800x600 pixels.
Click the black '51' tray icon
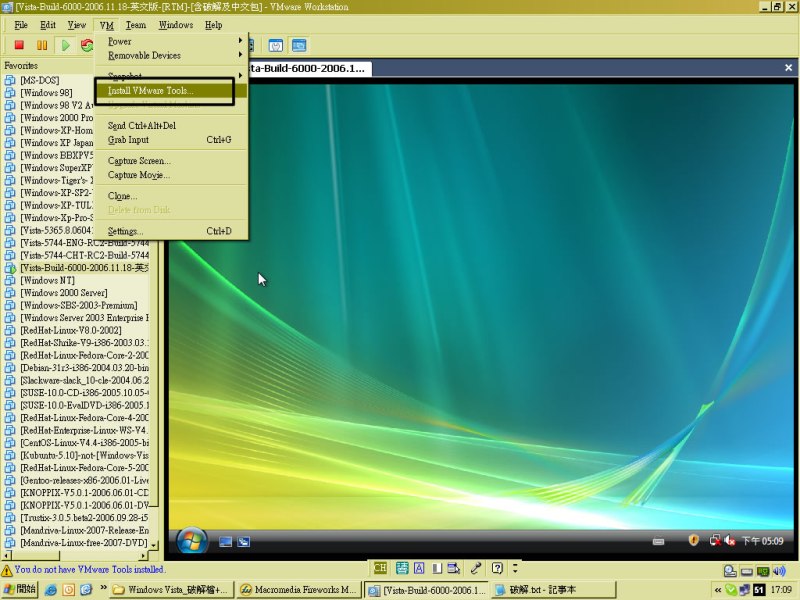coord(759,590)
